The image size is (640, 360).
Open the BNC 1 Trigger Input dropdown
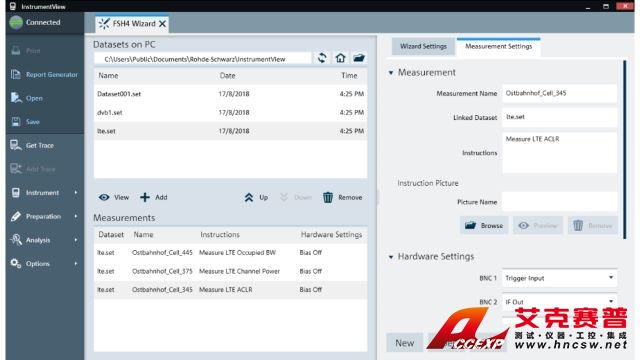click(559, 278)
